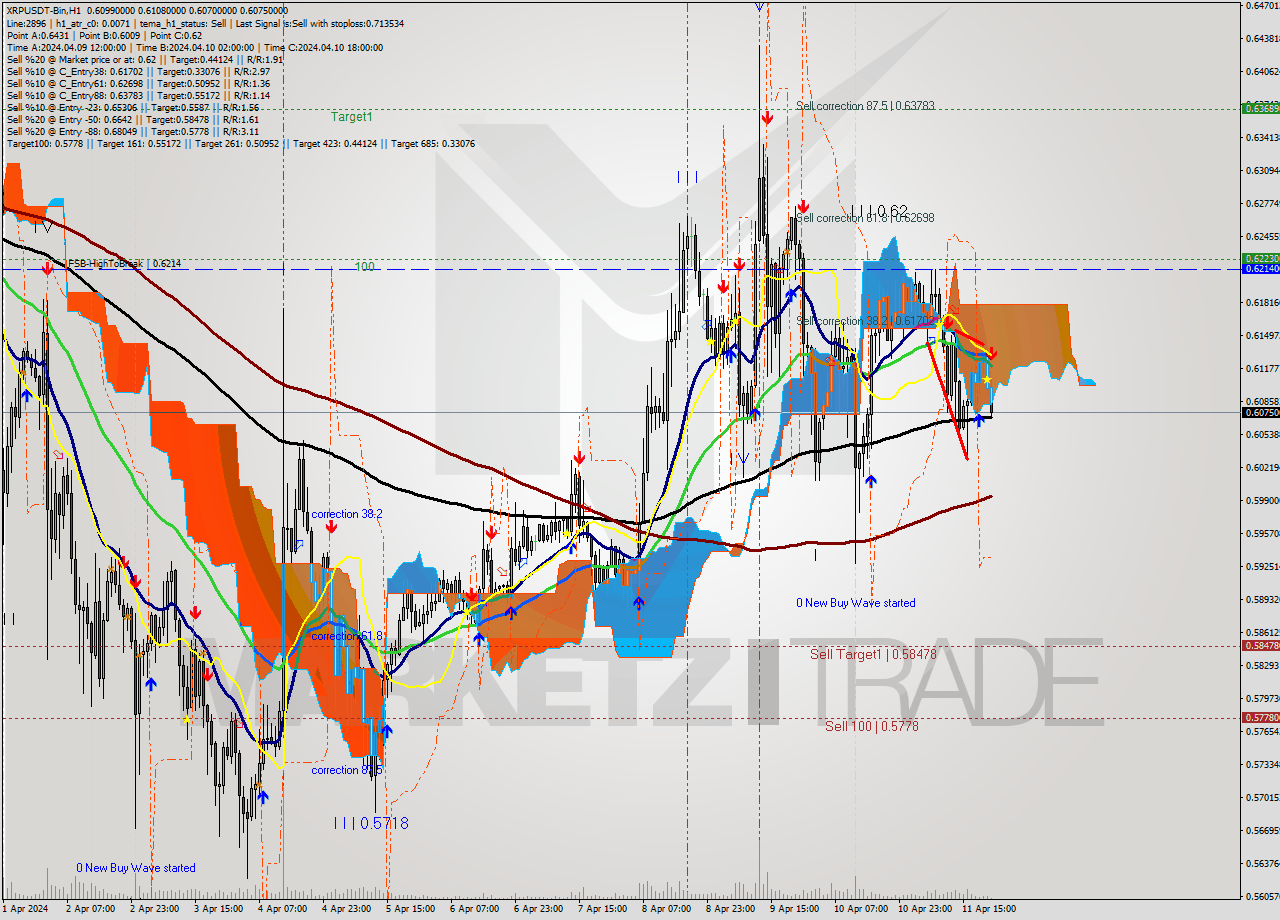Click the blue buy arrow above right 'New Buy Wave started'

coord(871,481)
